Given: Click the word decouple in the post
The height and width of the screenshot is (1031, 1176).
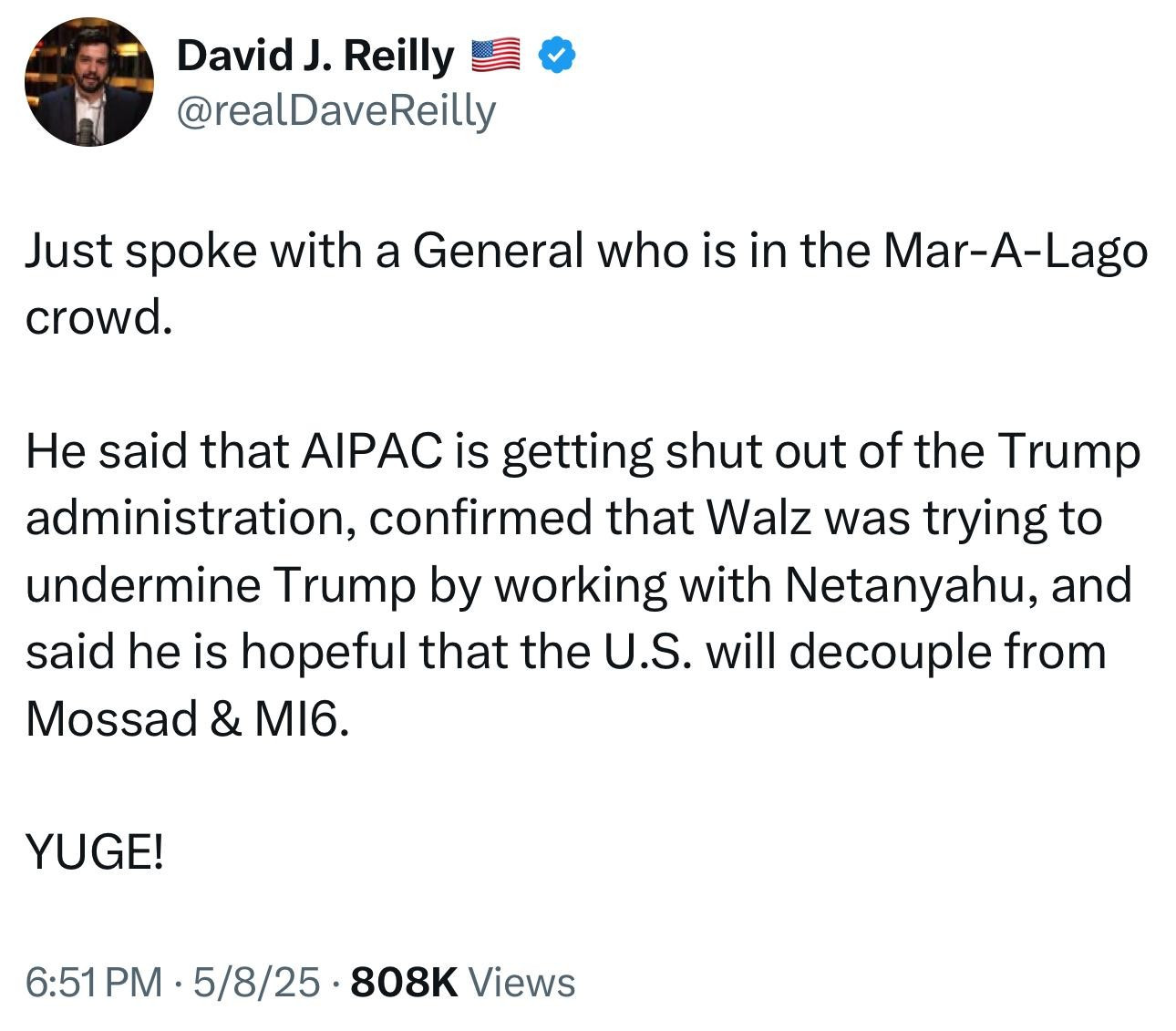Looking at the screenshot, I should (x=890, y=651).
